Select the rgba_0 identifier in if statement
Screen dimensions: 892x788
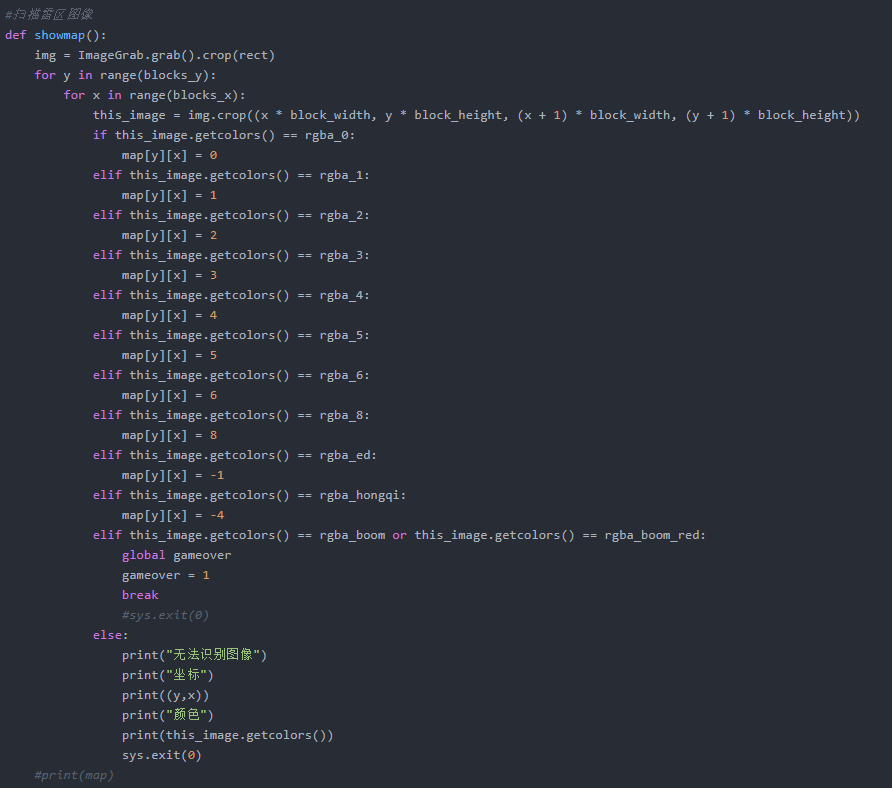click(x=327, y=135)
